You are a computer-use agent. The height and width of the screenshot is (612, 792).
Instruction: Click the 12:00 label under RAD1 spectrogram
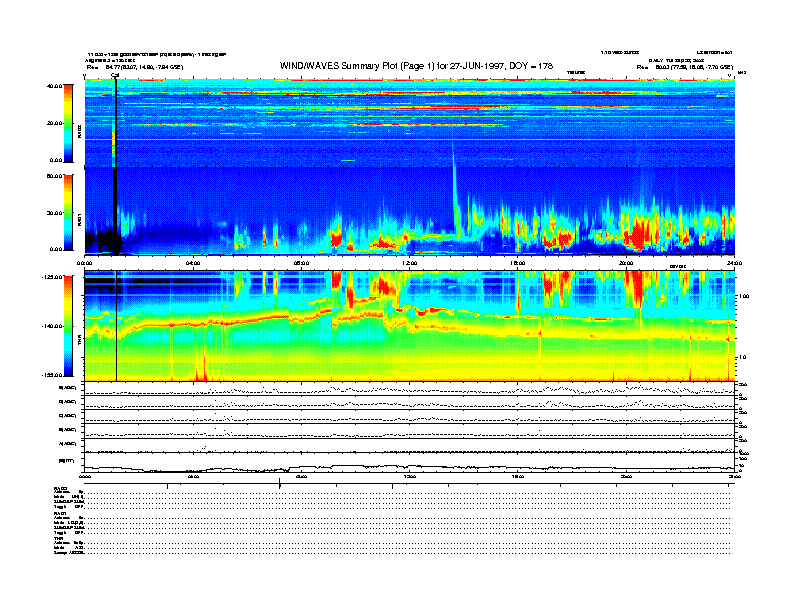410,263
